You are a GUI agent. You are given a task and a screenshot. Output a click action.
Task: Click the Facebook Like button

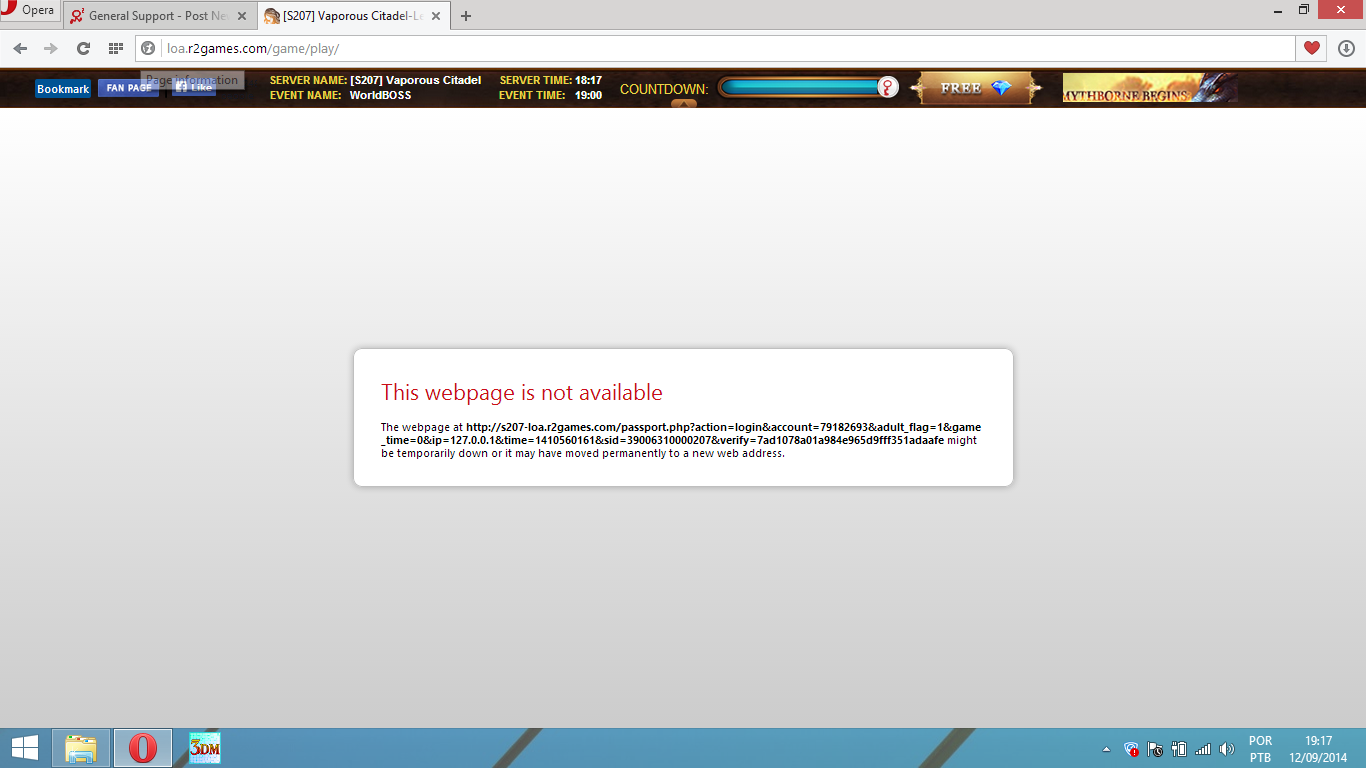[x=194, y=88]
